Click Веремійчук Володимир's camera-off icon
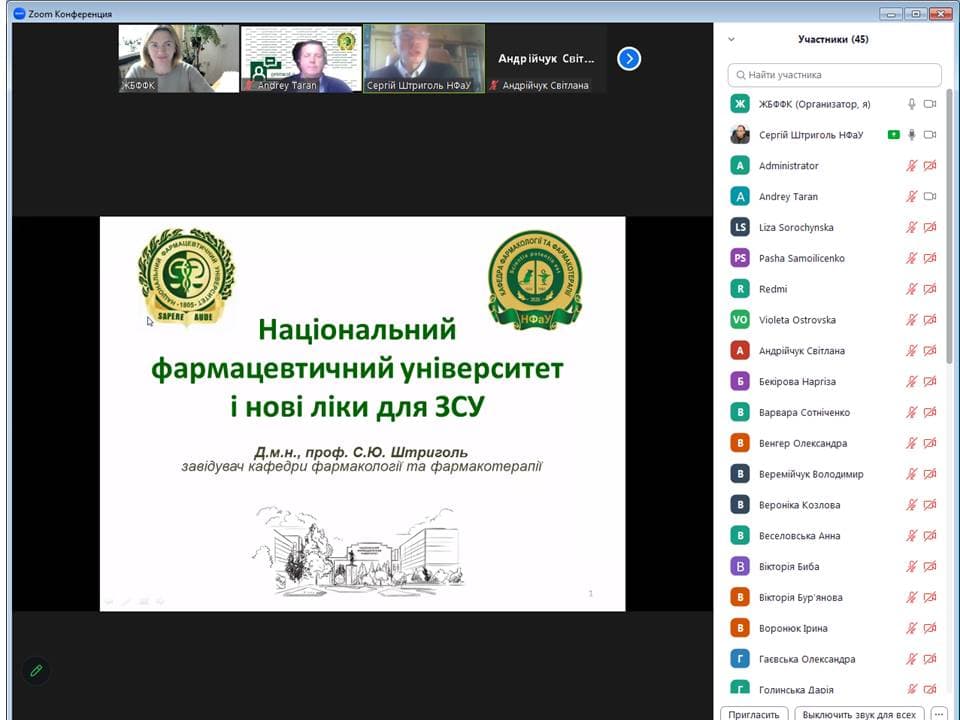This screenshot has width=960, height=720. (930, 474)
